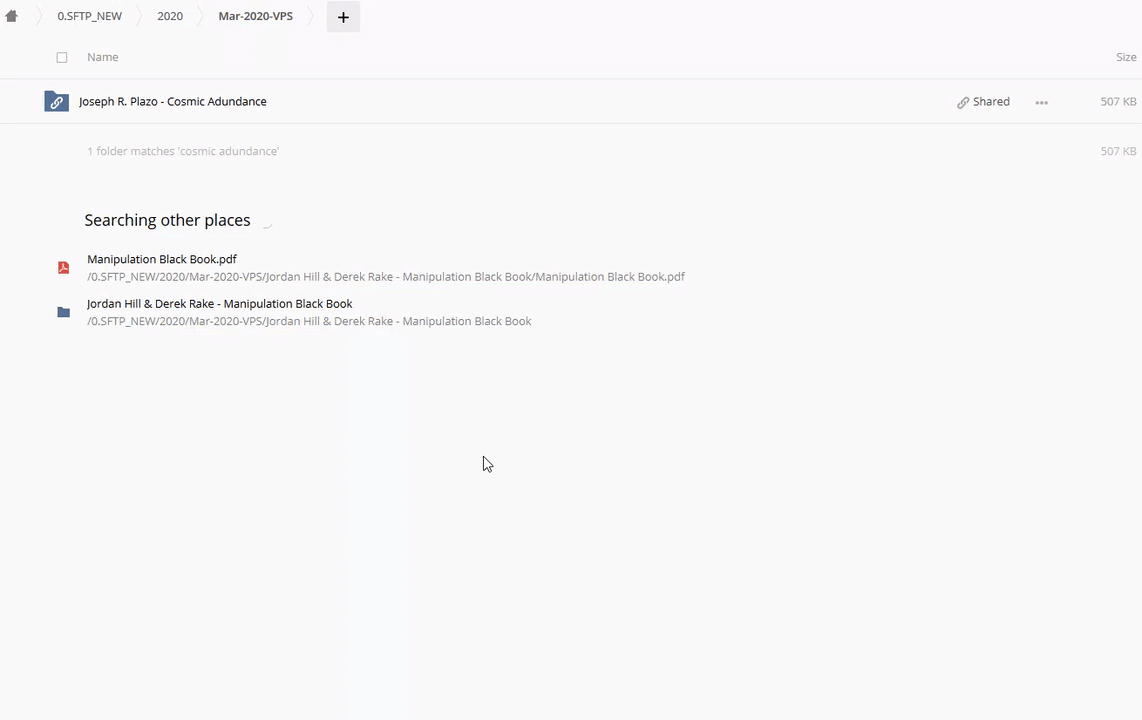
Task: Open sharing details via the Shared button
Action: pyautogui.click(x=983, y=102)
